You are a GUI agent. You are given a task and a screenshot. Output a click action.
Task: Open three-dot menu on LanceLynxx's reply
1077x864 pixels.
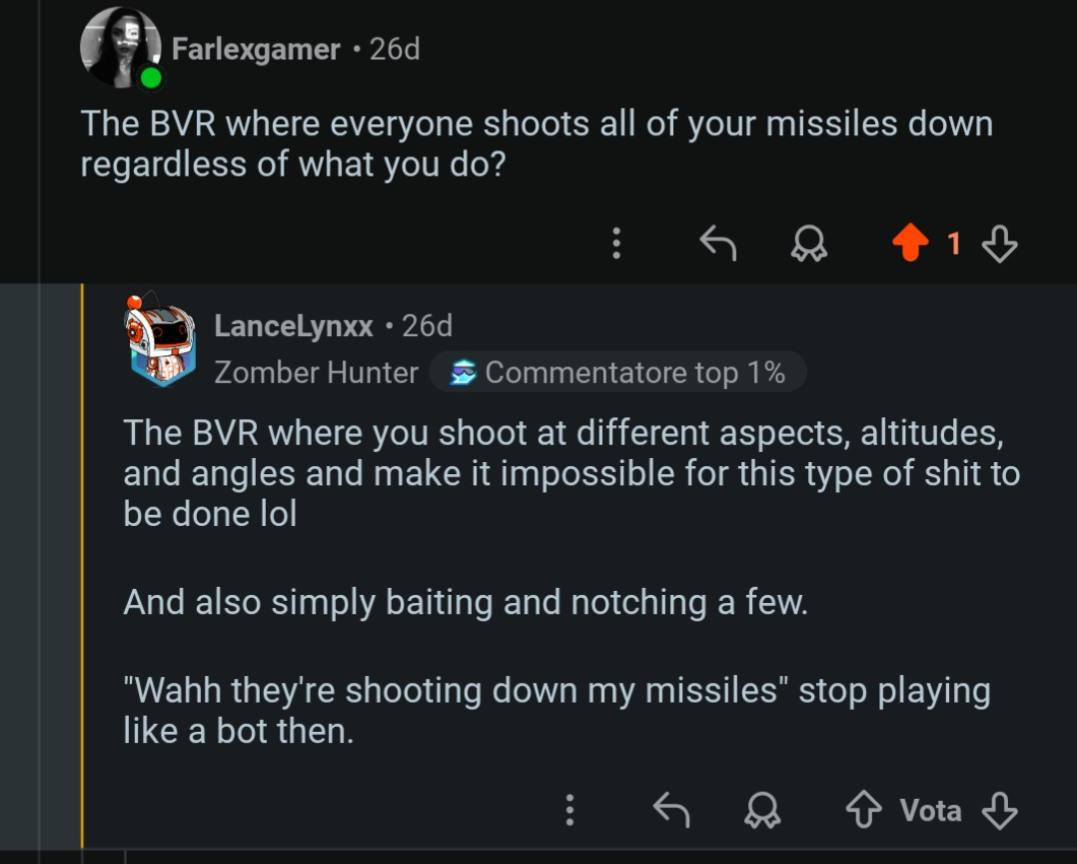pyautogui.click(x=570, y=810)
